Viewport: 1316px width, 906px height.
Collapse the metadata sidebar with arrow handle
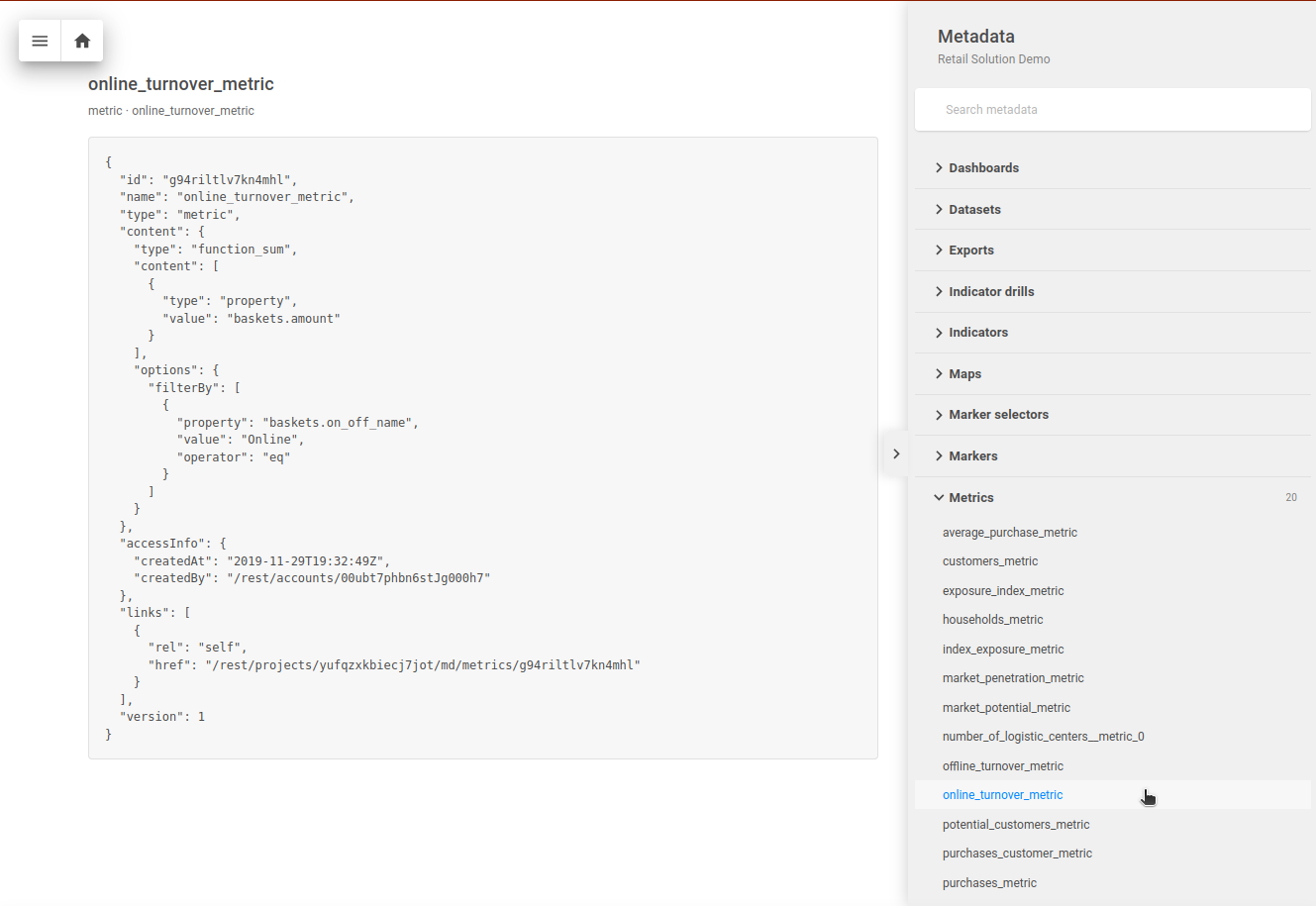[896, 453]
